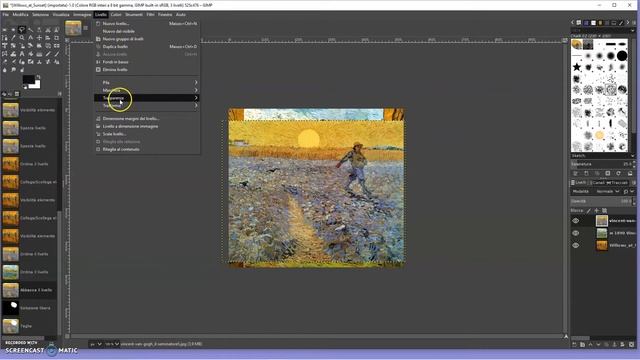Screen dimensions: 640x360
Task: Toggle the lock position and size icon
Action: pos(596,211)
